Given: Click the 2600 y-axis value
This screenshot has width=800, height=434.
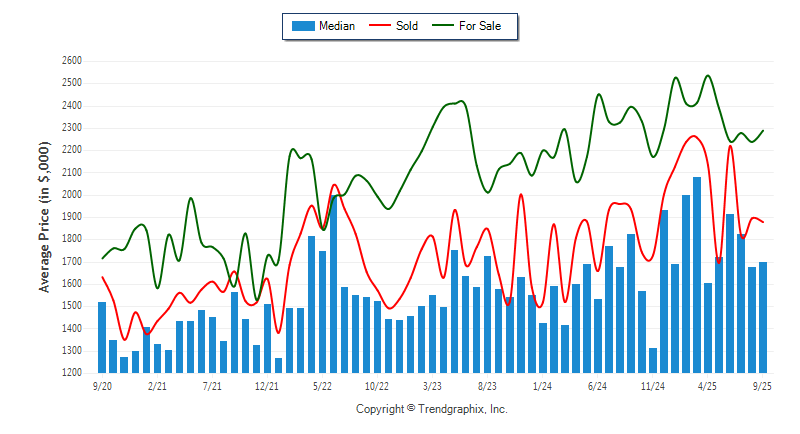Looking at the screenshot, I should coord(70,61).
